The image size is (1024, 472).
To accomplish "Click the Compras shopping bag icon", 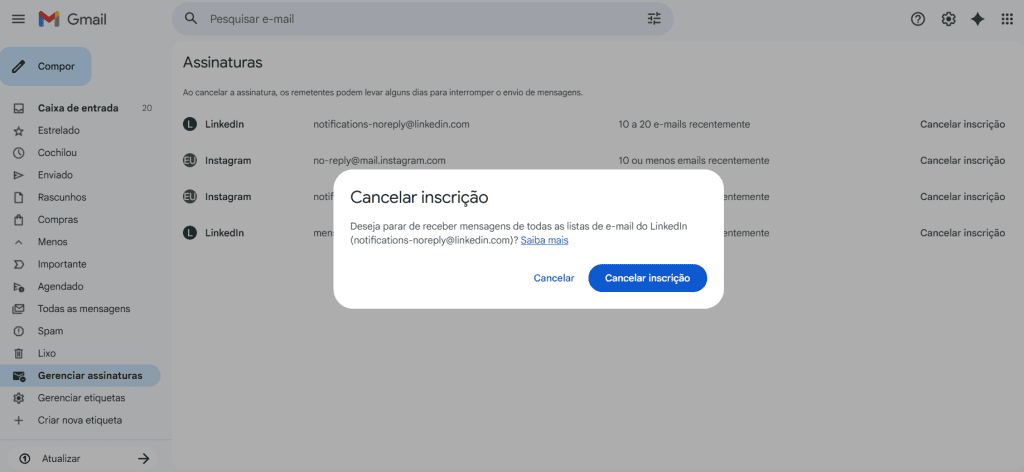I will pyautogui.click(x=19, y=219).
